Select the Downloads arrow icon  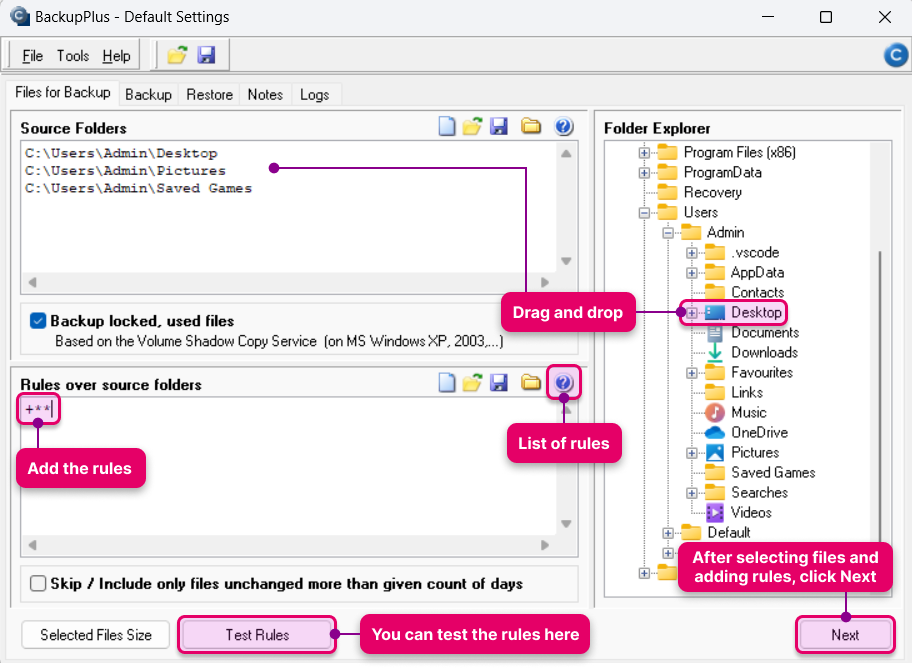(x=715, y=353)
